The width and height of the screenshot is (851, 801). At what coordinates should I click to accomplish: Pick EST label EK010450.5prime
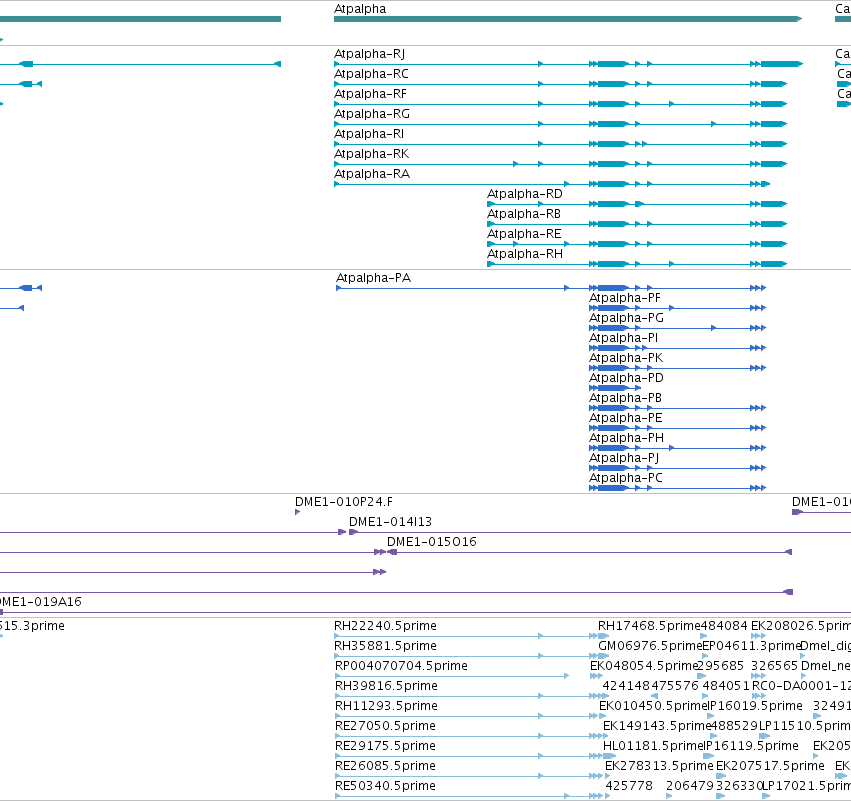tap(653, 707)
